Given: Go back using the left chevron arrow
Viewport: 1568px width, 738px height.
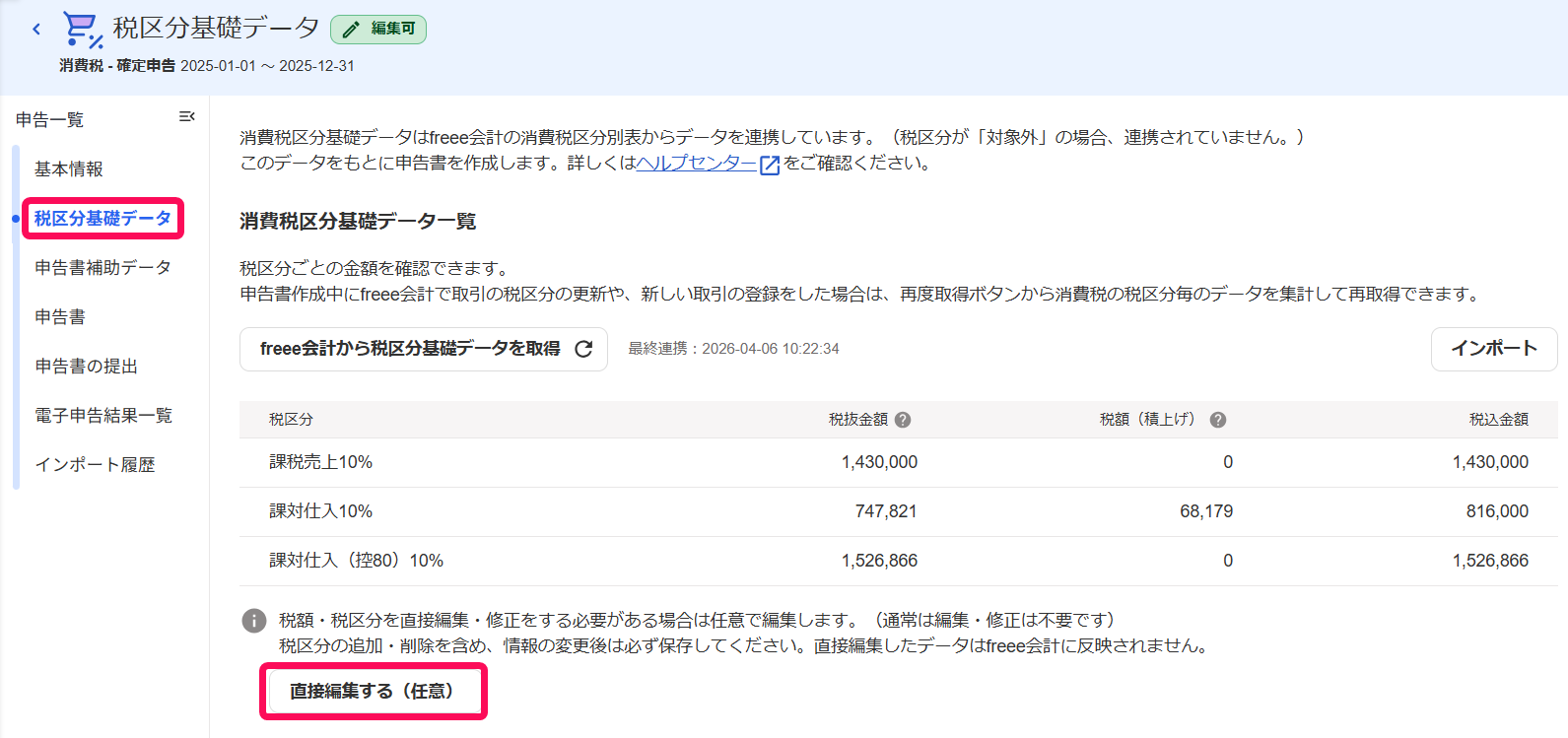Looking at the screenshot, I should (36, 29).
